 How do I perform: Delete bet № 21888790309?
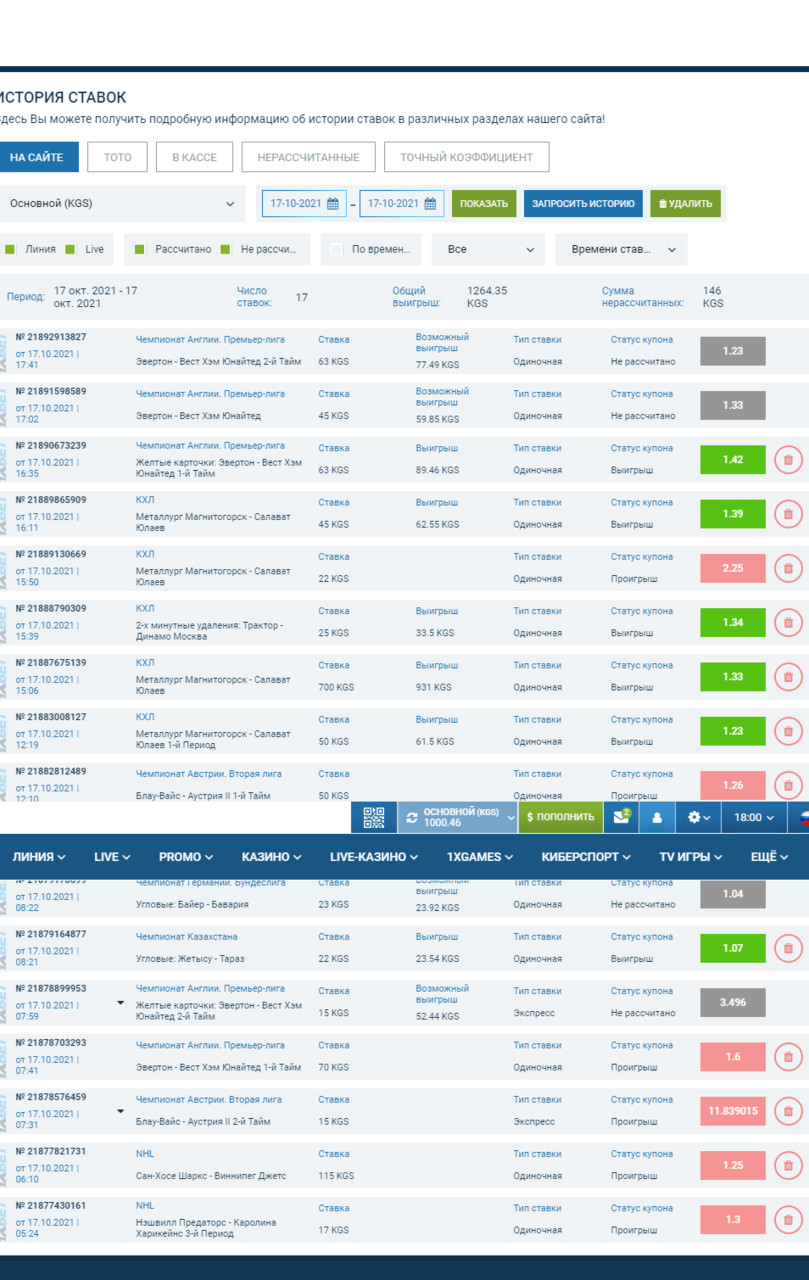[x=788, y=622]
